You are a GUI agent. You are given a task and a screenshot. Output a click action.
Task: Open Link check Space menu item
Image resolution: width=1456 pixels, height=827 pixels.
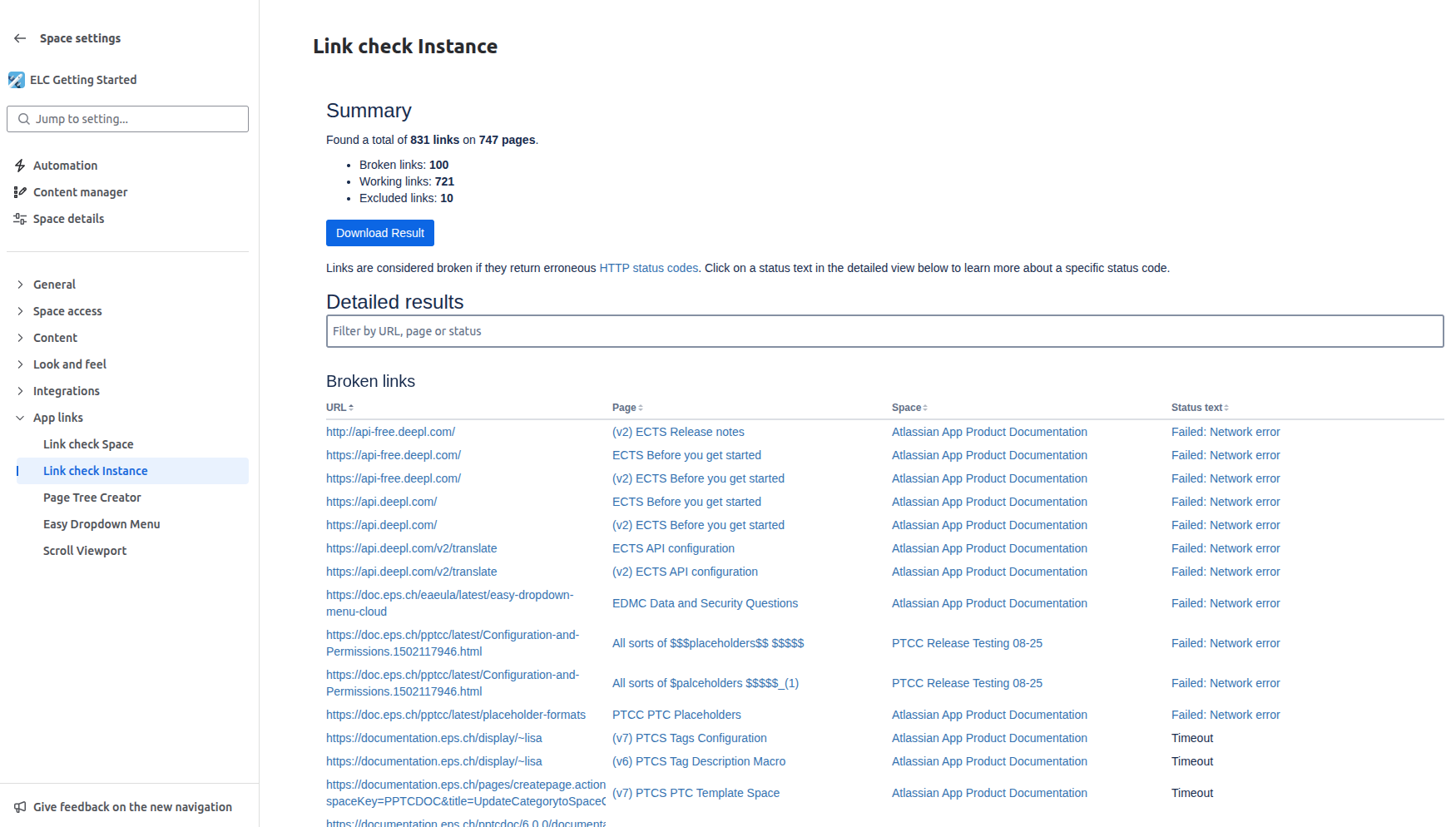click(x=88, y=444)
